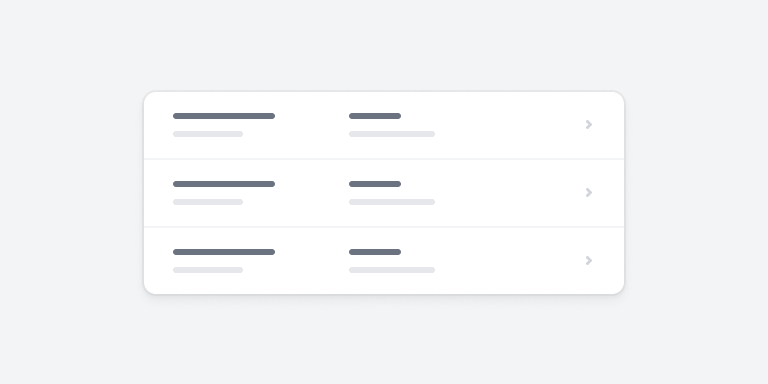Select the middle row's long dark title bar
Viewport: 768px width, 384px height.
coord(224,184)
